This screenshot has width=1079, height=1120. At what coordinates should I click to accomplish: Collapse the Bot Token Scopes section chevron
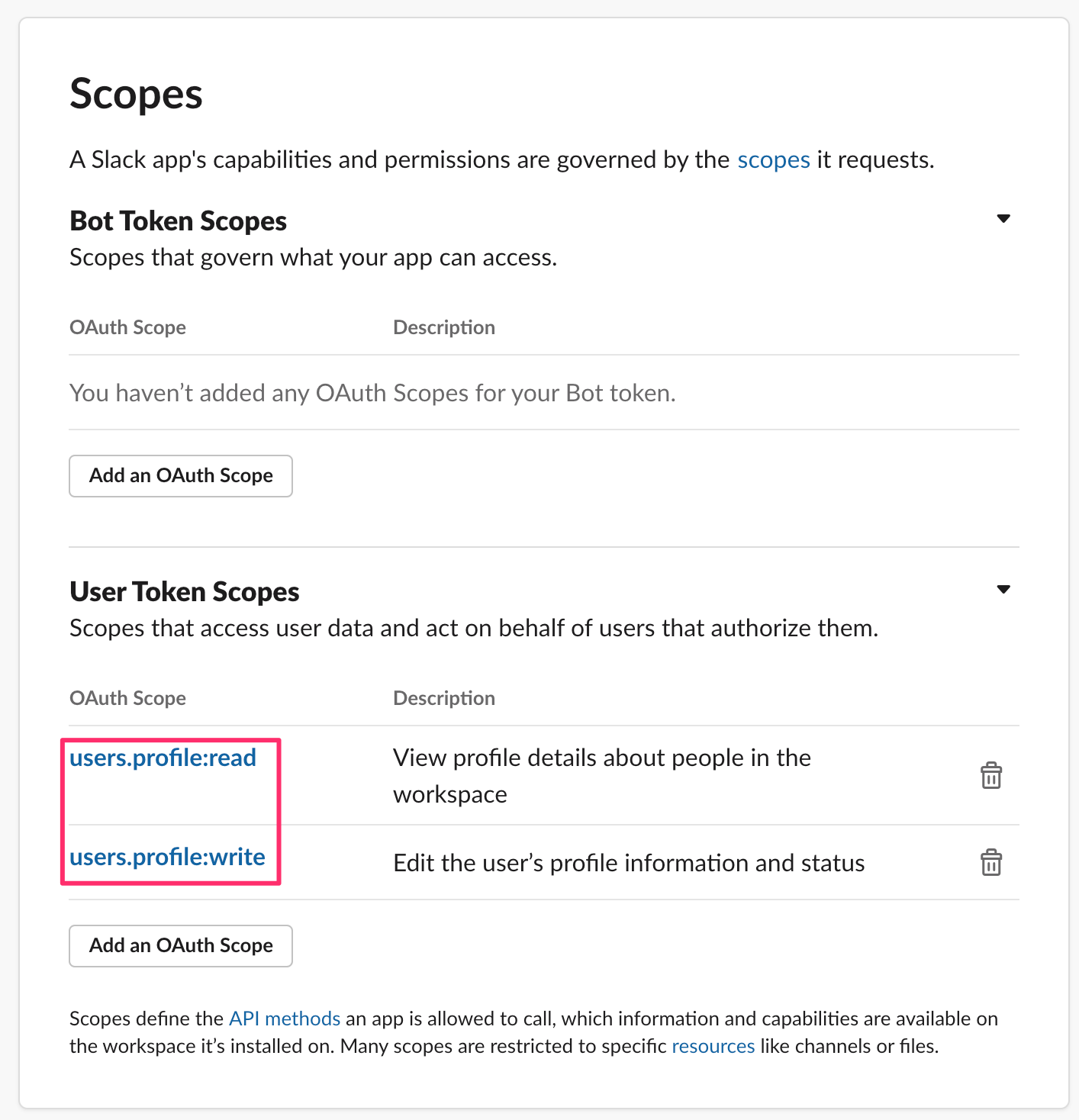[x=1003, y=219]
